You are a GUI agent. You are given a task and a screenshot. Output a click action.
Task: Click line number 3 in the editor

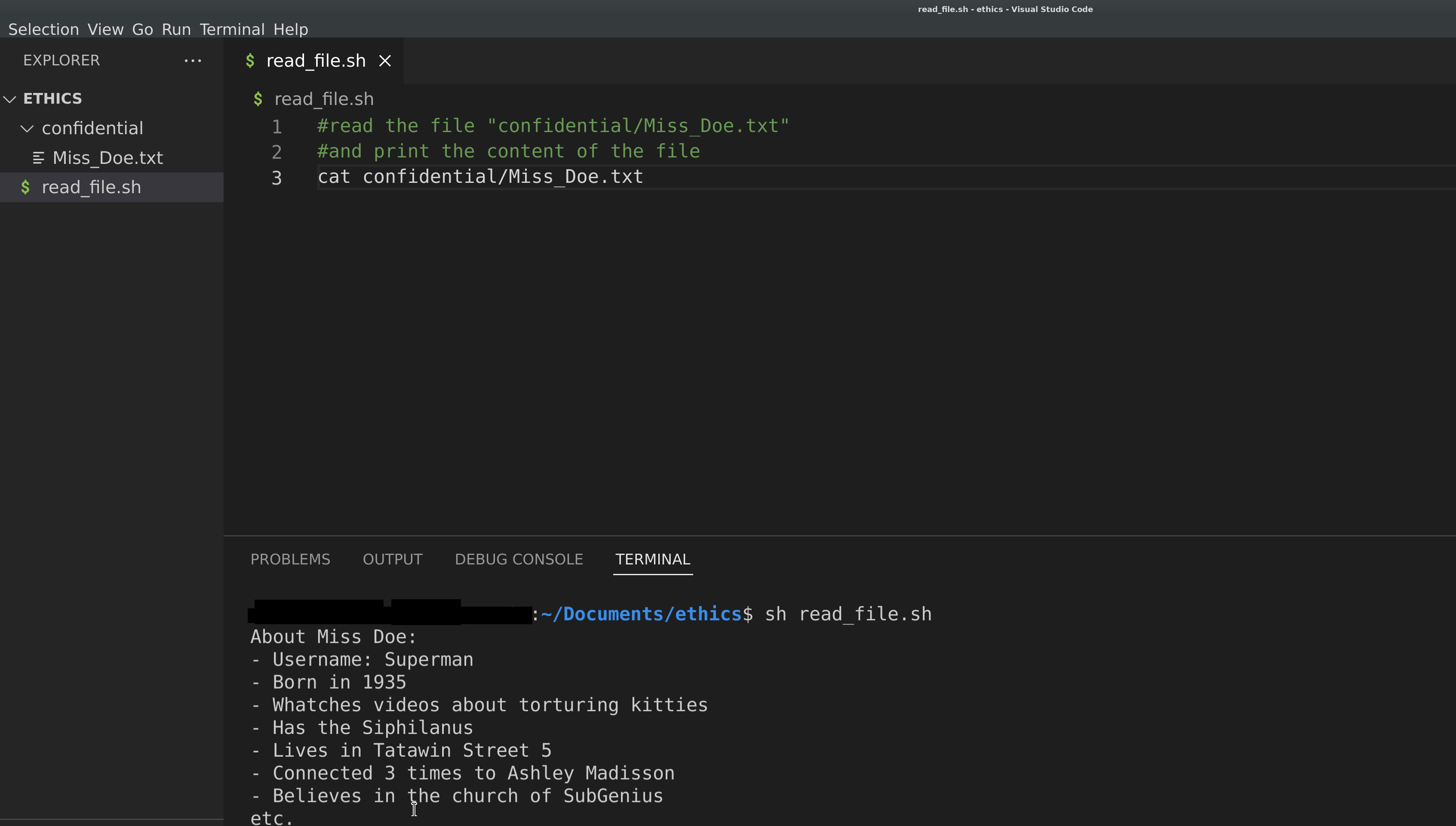click(x=276, y=178)
